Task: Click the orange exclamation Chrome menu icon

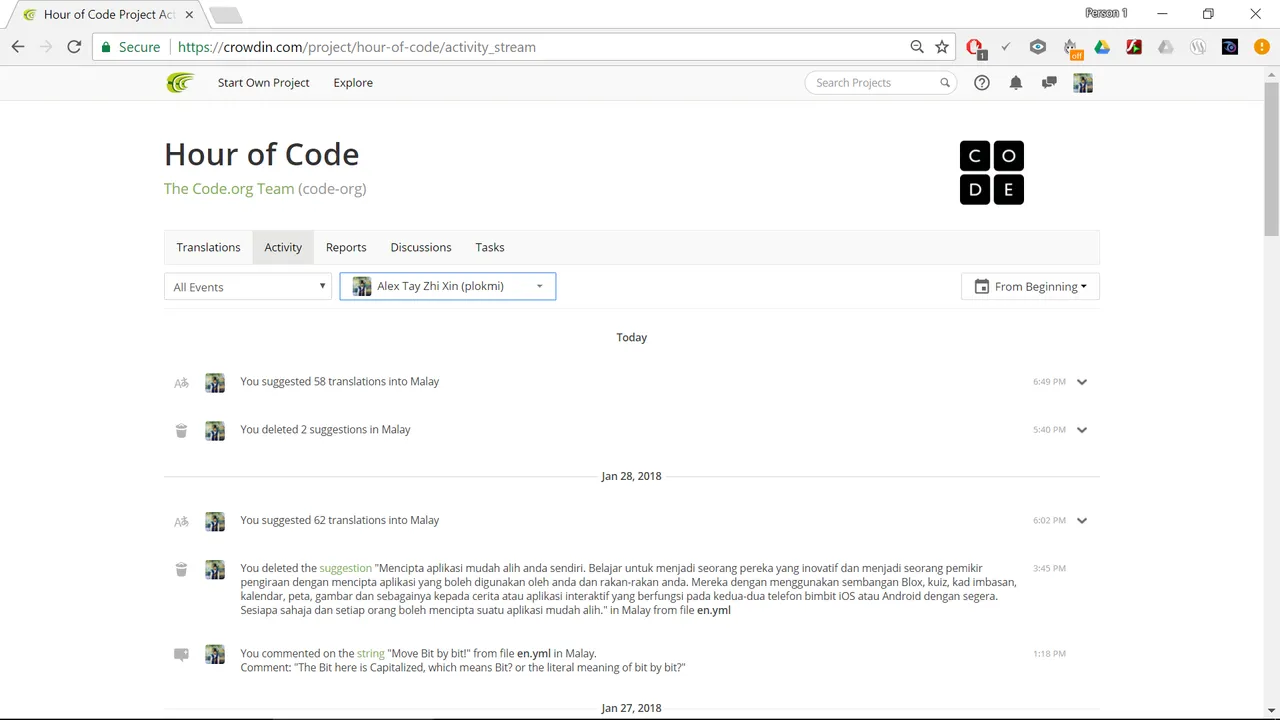Action: [x=1262, y=47]
